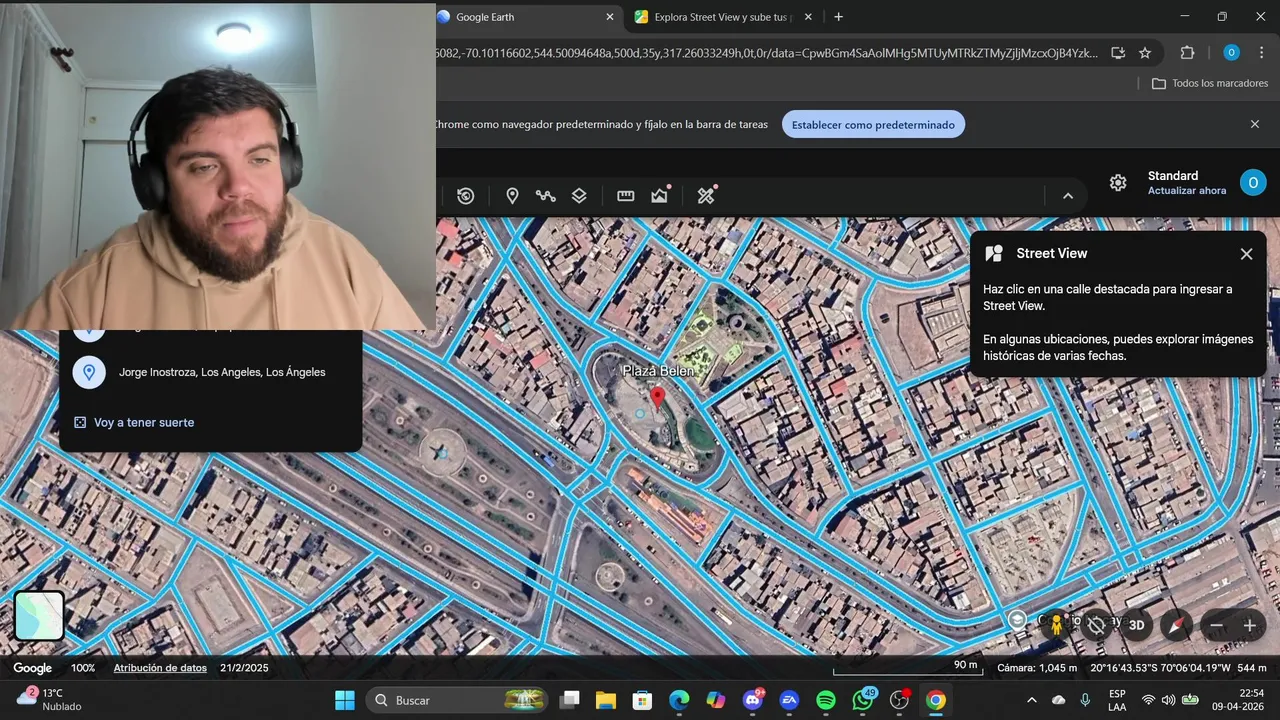Open WhatsApp from the taskbar
1280x720 pixels.
[863, 700]
